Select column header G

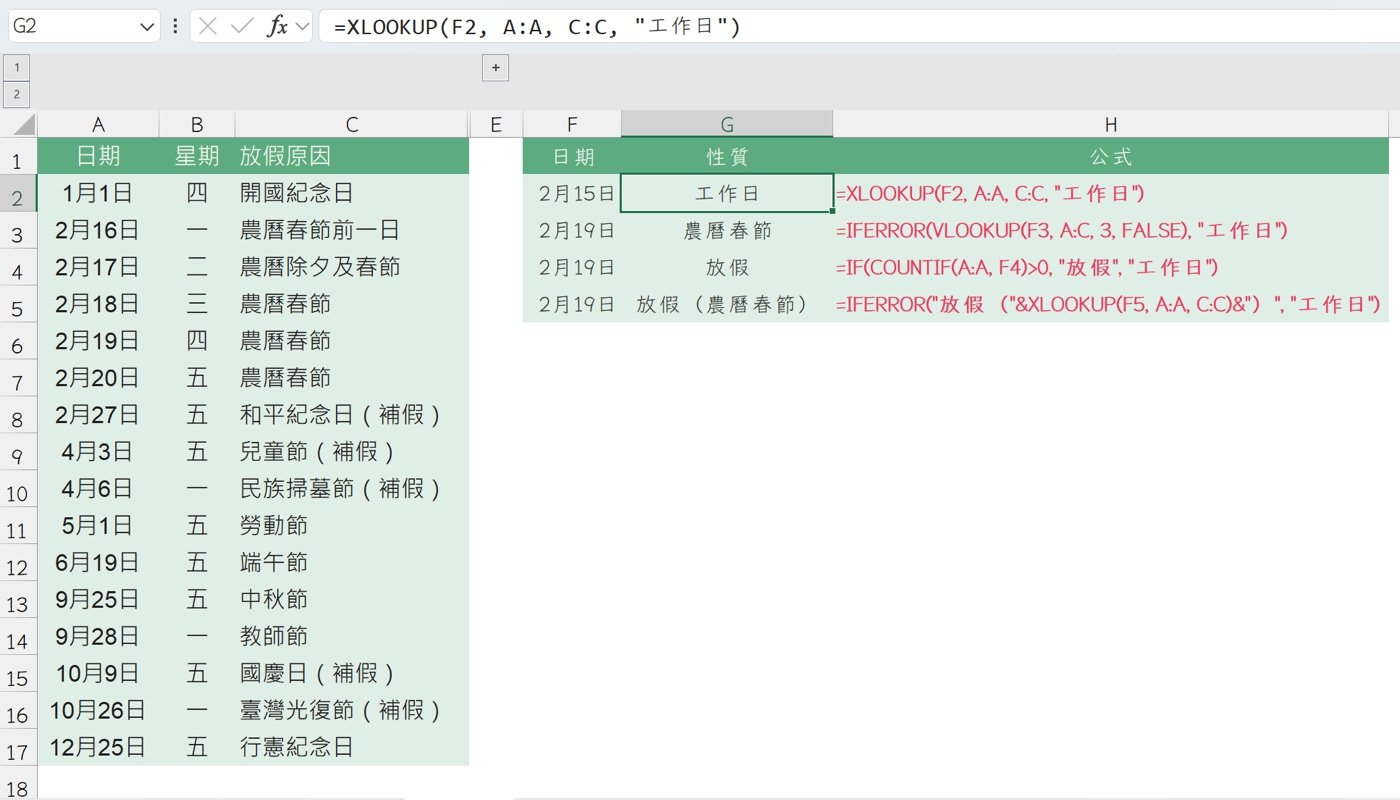(727, 122)
